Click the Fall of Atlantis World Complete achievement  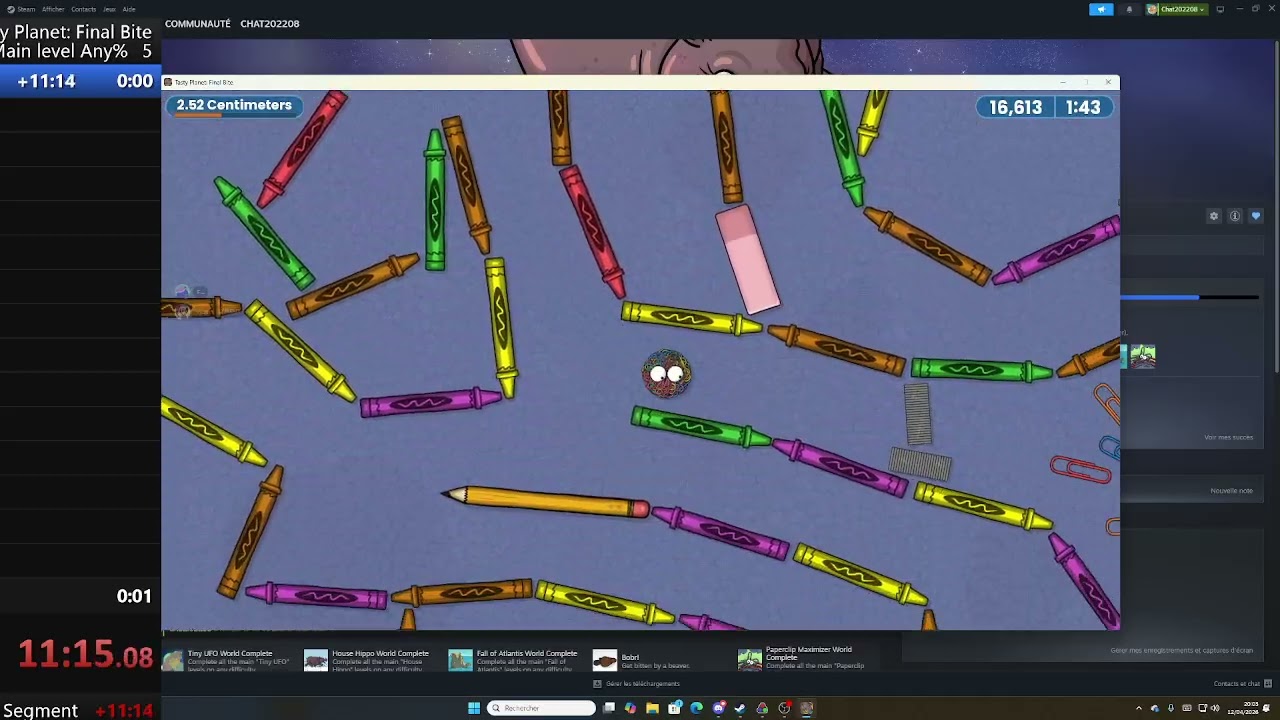pyautogui.click(x=515, y=660)
